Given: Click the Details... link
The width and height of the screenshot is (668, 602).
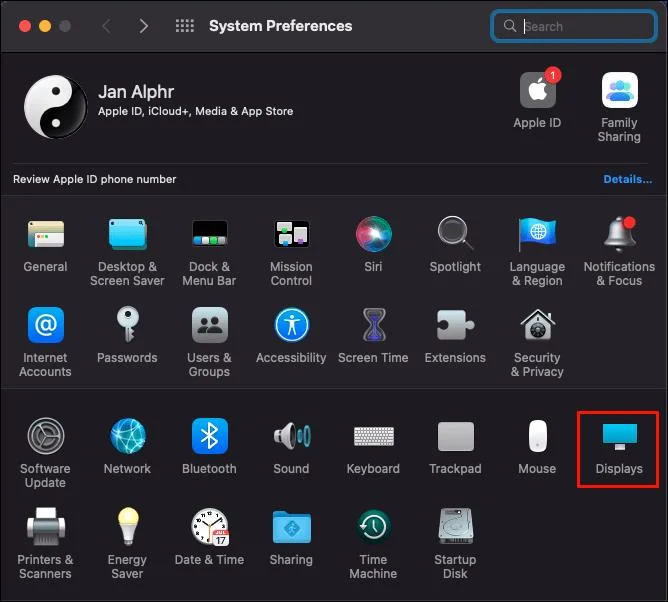Looking at the screenshot, I should click(627, 179).
